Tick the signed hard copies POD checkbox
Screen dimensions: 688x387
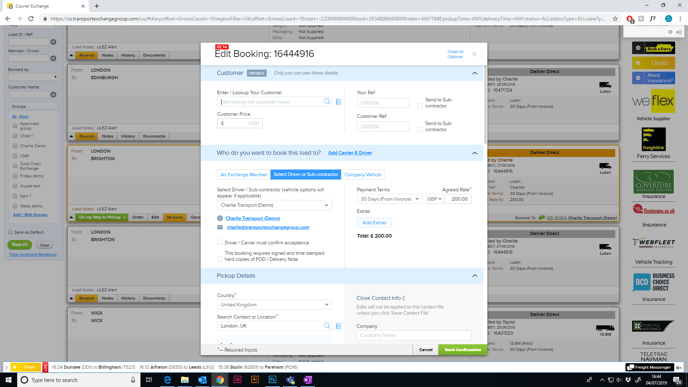[x=220, y=259]
